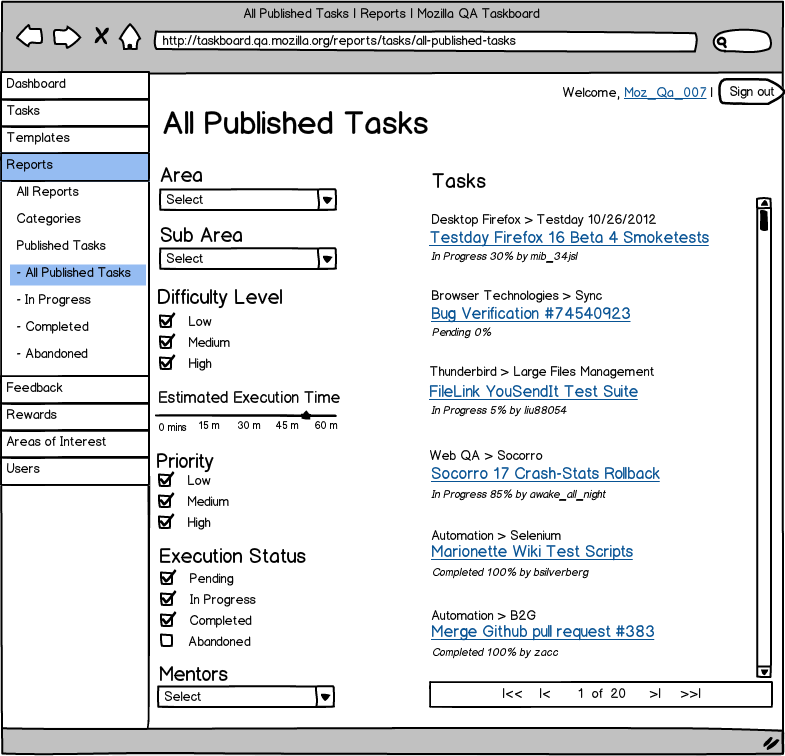Viewport: 785px width, 756px height.
Task: Select Reports in sidebar
Action: [x=75, y=166]
